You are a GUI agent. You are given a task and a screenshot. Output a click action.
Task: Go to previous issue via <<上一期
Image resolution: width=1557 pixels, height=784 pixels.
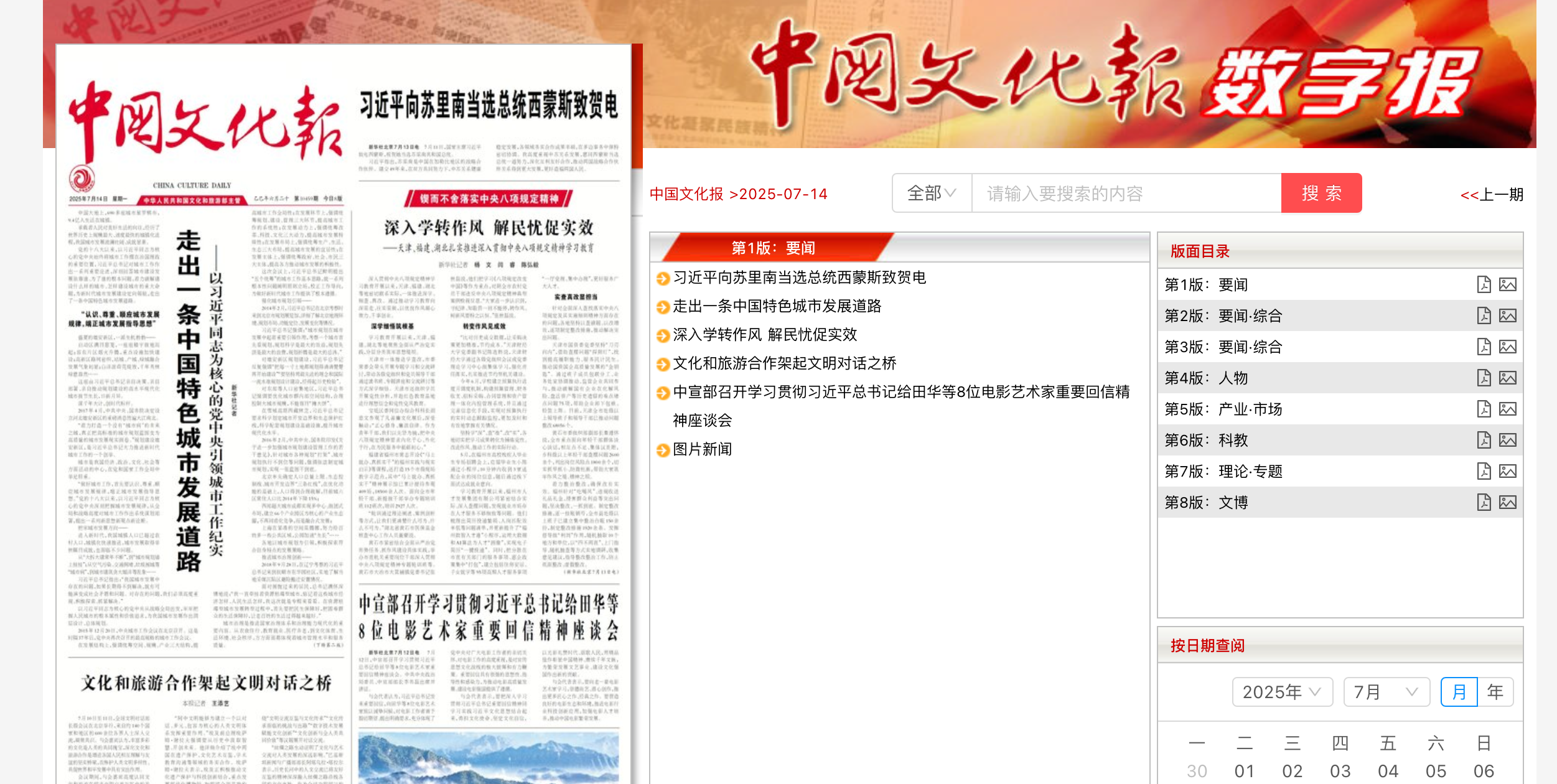point(1491,195)
